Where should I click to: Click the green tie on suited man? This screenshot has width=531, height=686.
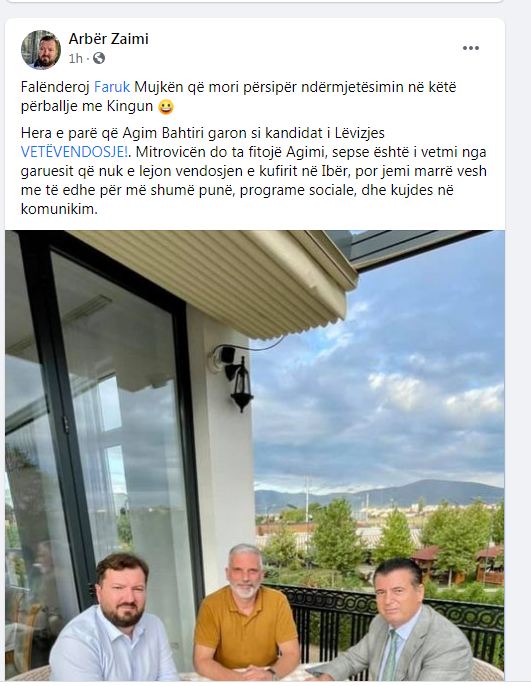(x=391, y=655)
